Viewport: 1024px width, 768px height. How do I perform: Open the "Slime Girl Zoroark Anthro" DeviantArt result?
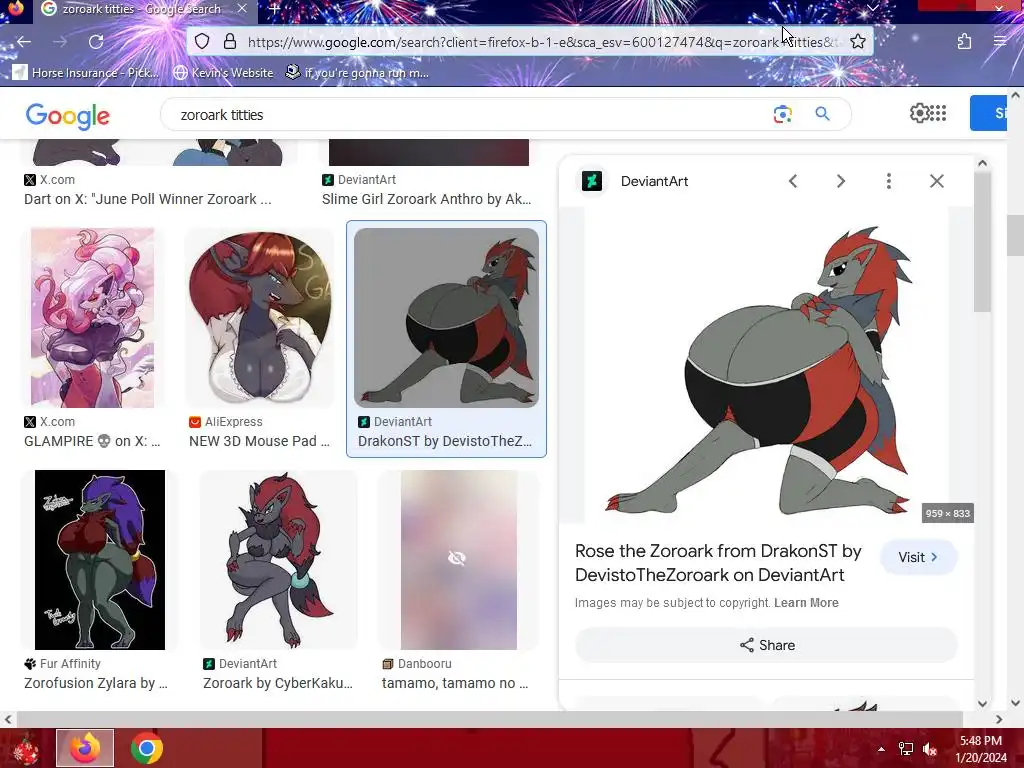point(426,199)
